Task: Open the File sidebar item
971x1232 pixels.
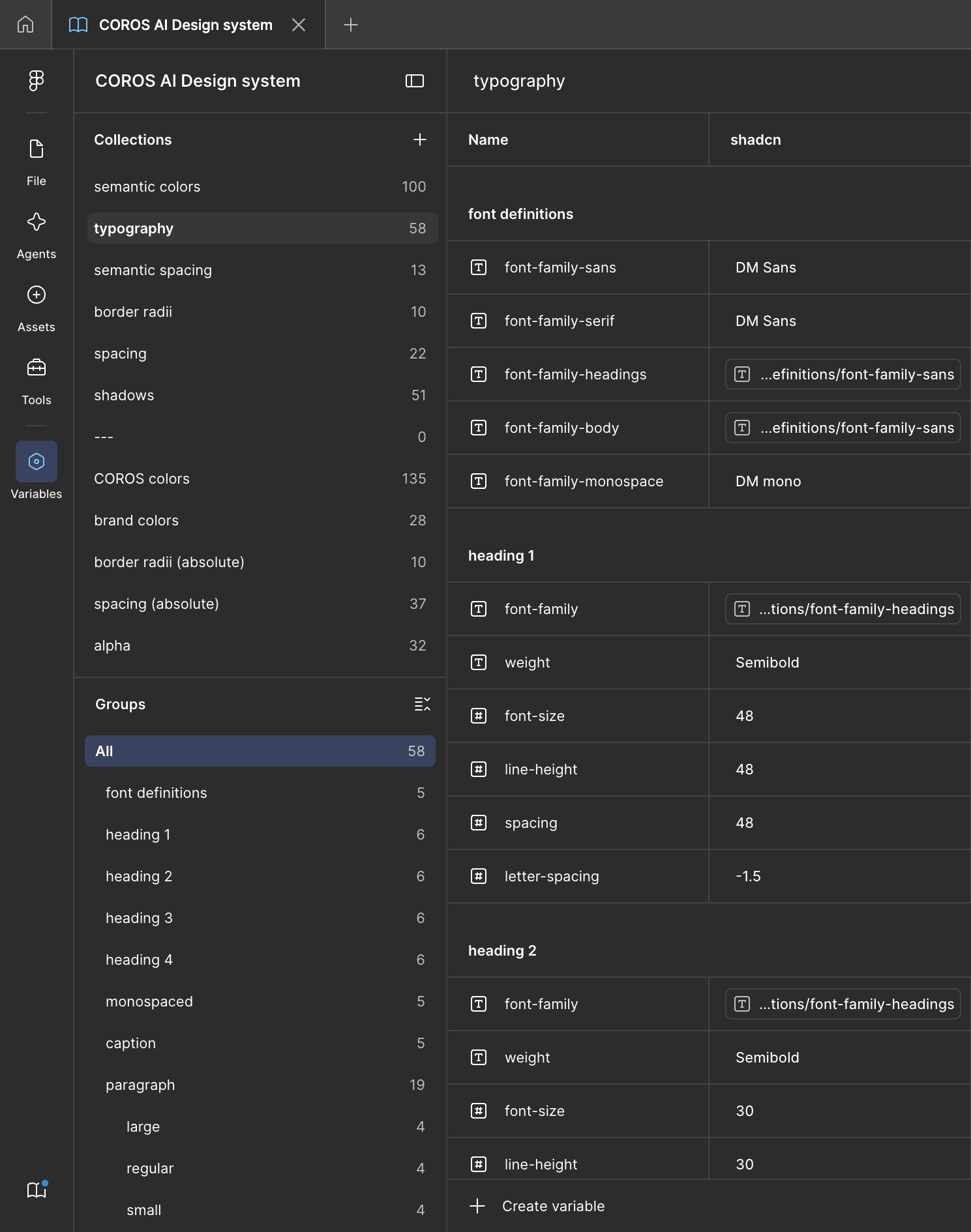Action: point(37,162)
